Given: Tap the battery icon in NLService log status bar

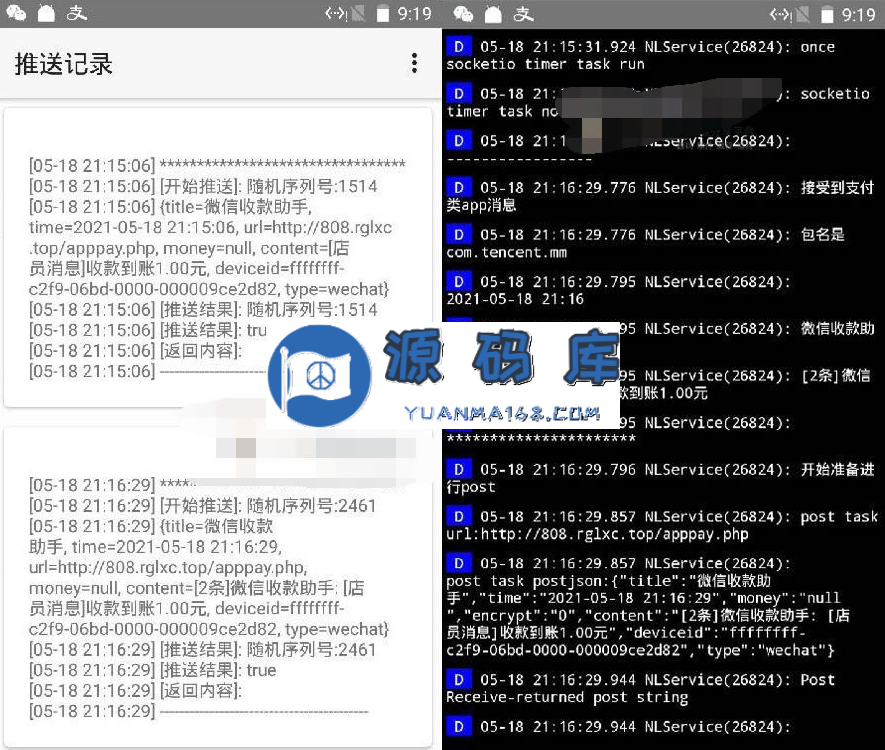Looking at the screenshot, I should pos(827,14).
